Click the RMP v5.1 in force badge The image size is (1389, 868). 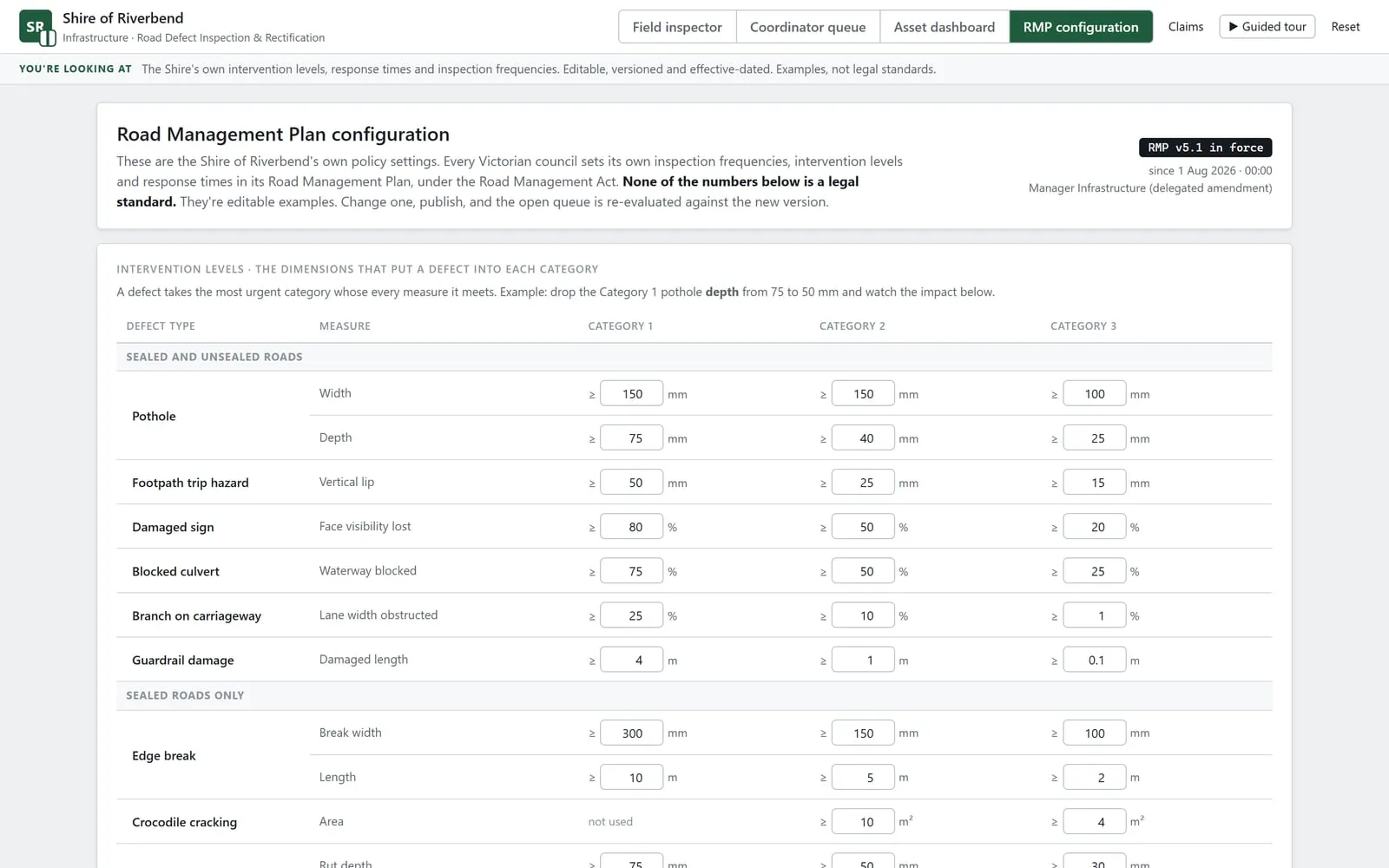pyautogui.click(x=1206, y=148)
